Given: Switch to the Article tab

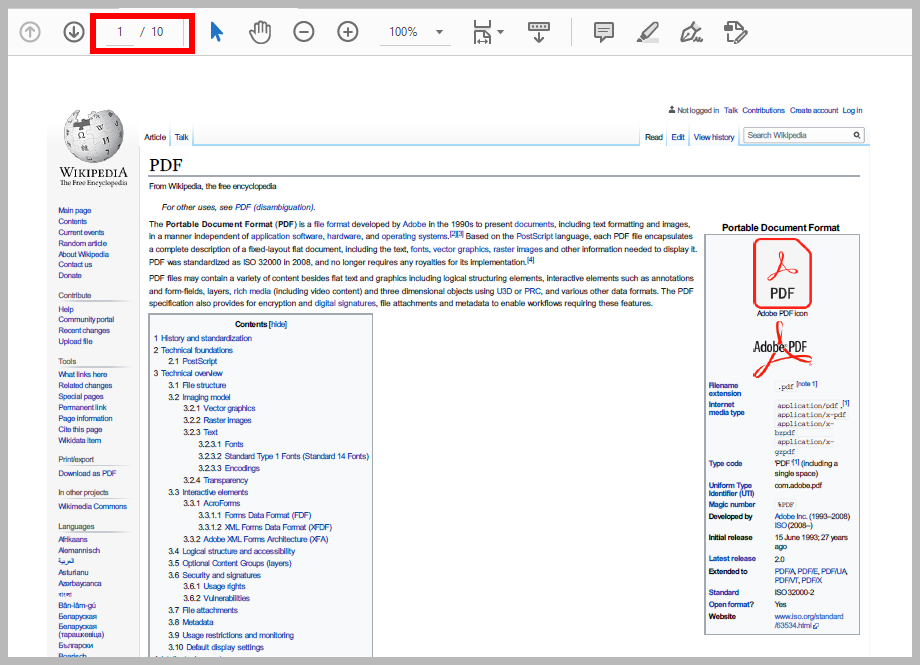Looking at the screenshot, I should [155, 137].
